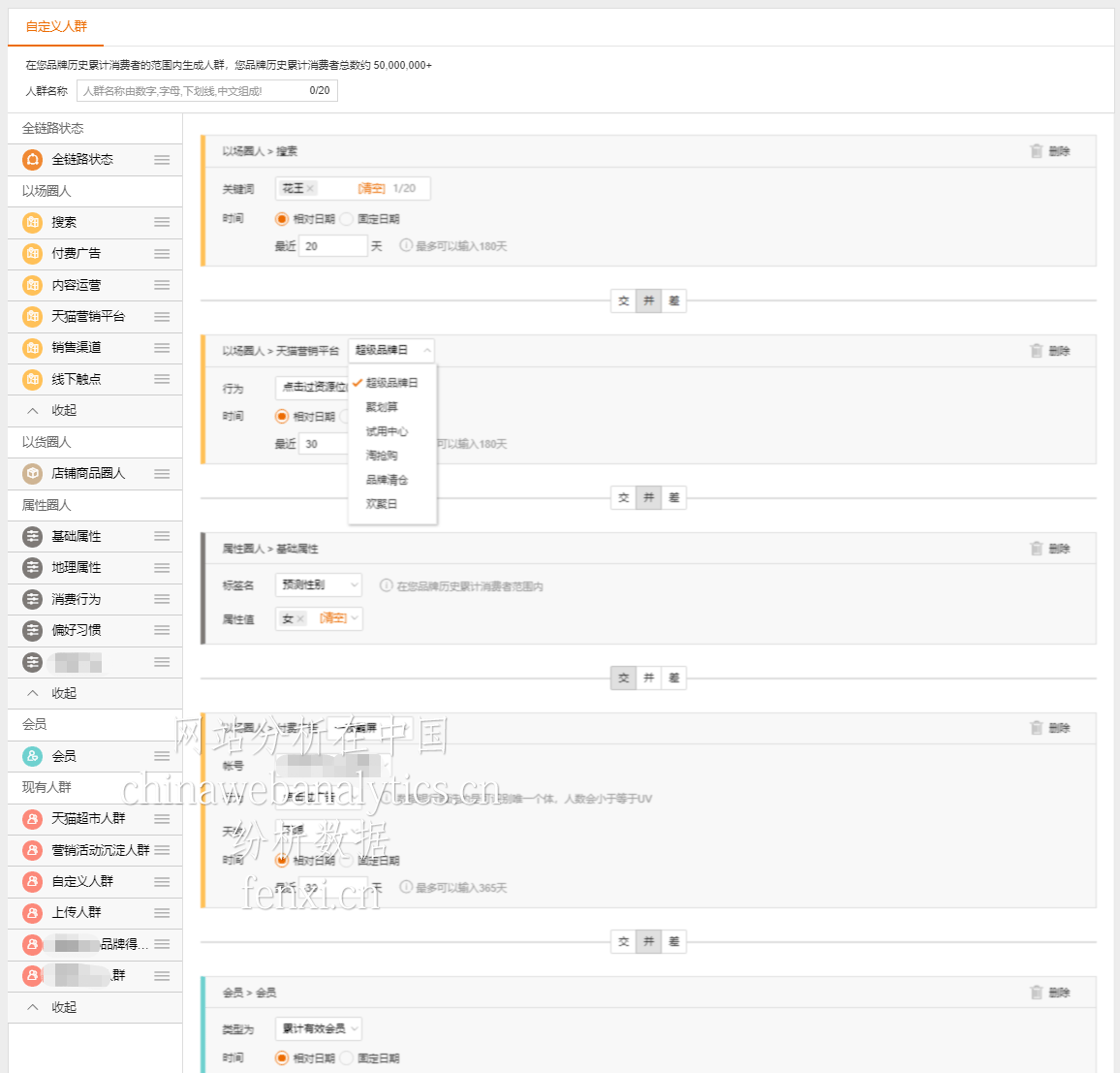Choose 品牌清仓 from the open dropdown list
The height and width of the screenshot is (1073, 1120).
click(x=387, y=480)
